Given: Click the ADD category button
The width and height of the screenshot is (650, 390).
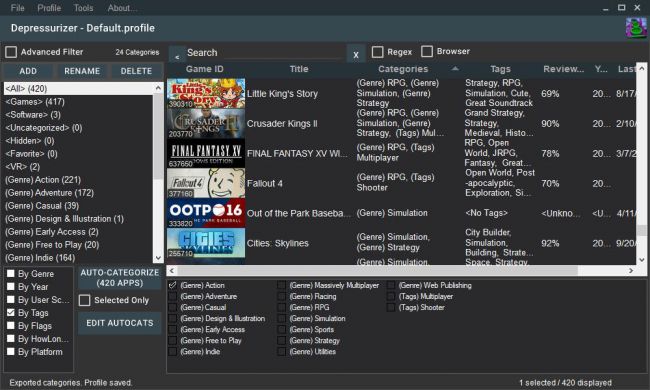Looking at the screenshot, I should [28, 71].
